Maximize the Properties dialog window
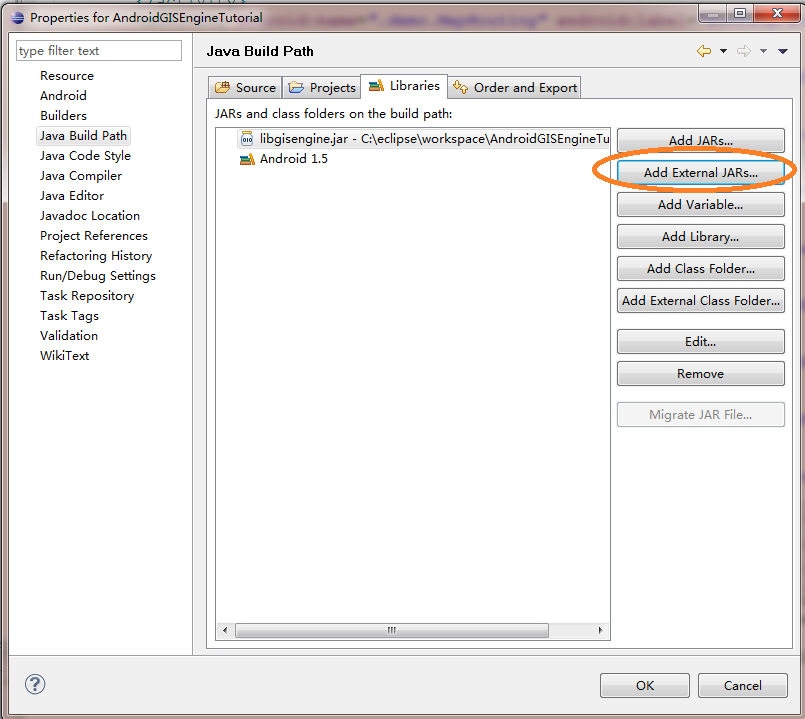This screenshot has width=805, height=719. coord(740,13)
